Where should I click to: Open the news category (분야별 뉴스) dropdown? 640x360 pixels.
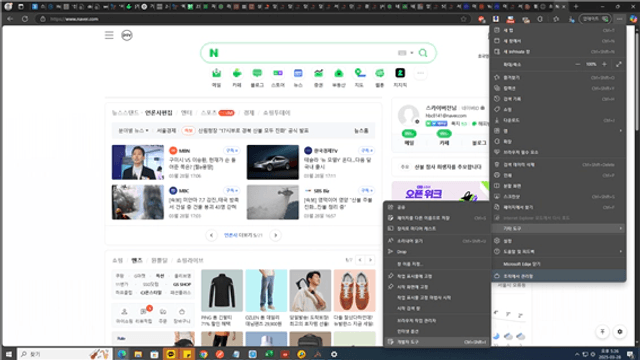133,131
